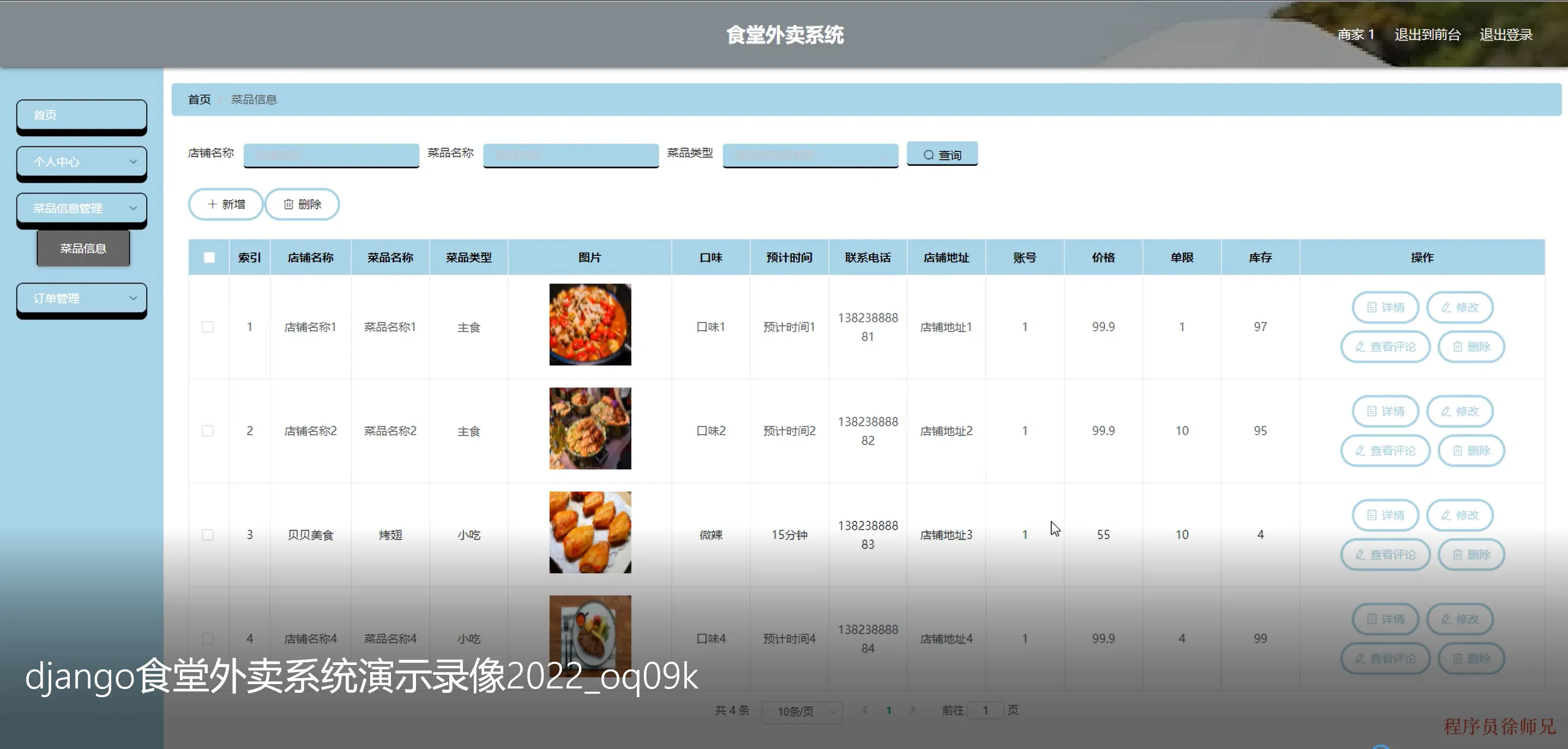The image size is (1568, 749).
Task: Expand the 订单管理 sidebar menu
Action: point(82,298)
